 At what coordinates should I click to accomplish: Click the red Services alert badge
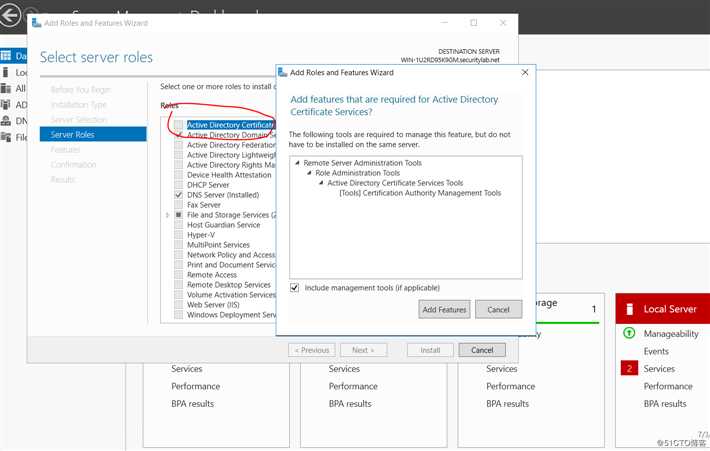point(629,369)
